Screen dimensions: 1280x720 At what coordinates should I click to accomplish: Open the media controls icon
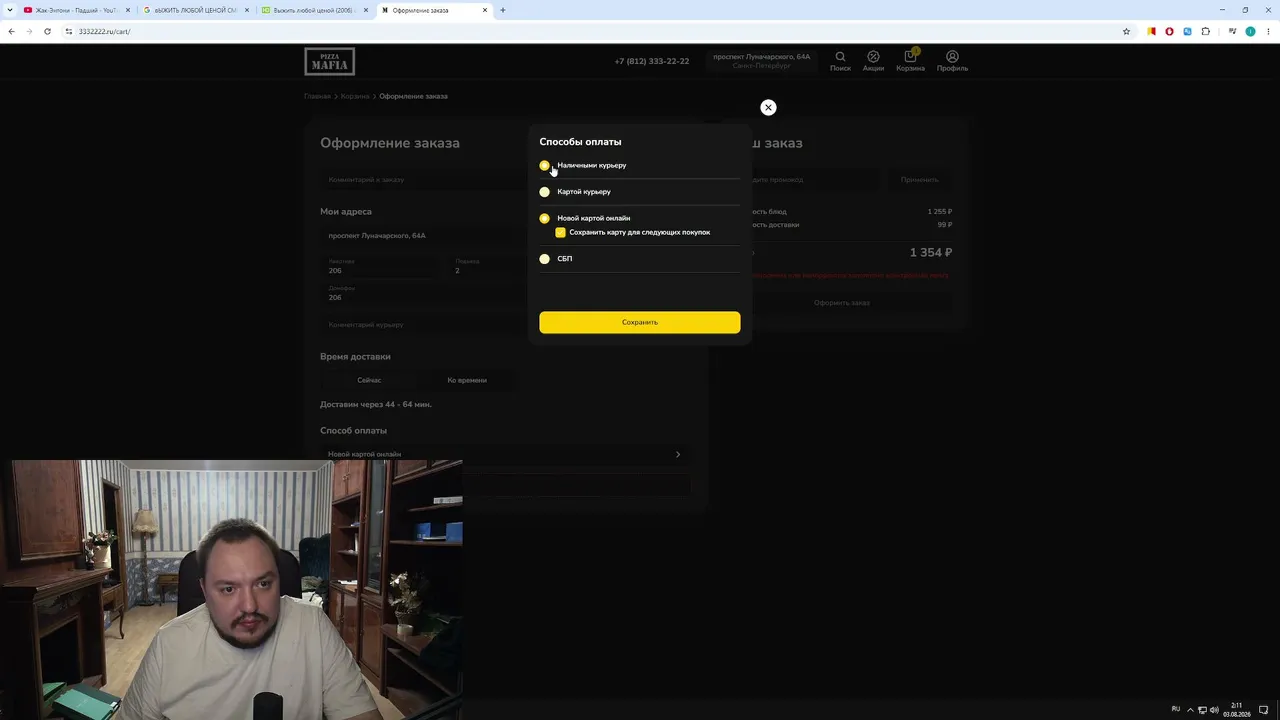pyautogui.click(x=1232, y=31)
